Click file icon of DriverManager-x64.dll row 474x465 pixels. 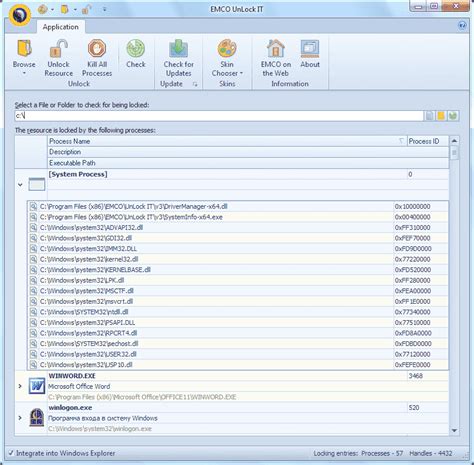coord(33,206)
